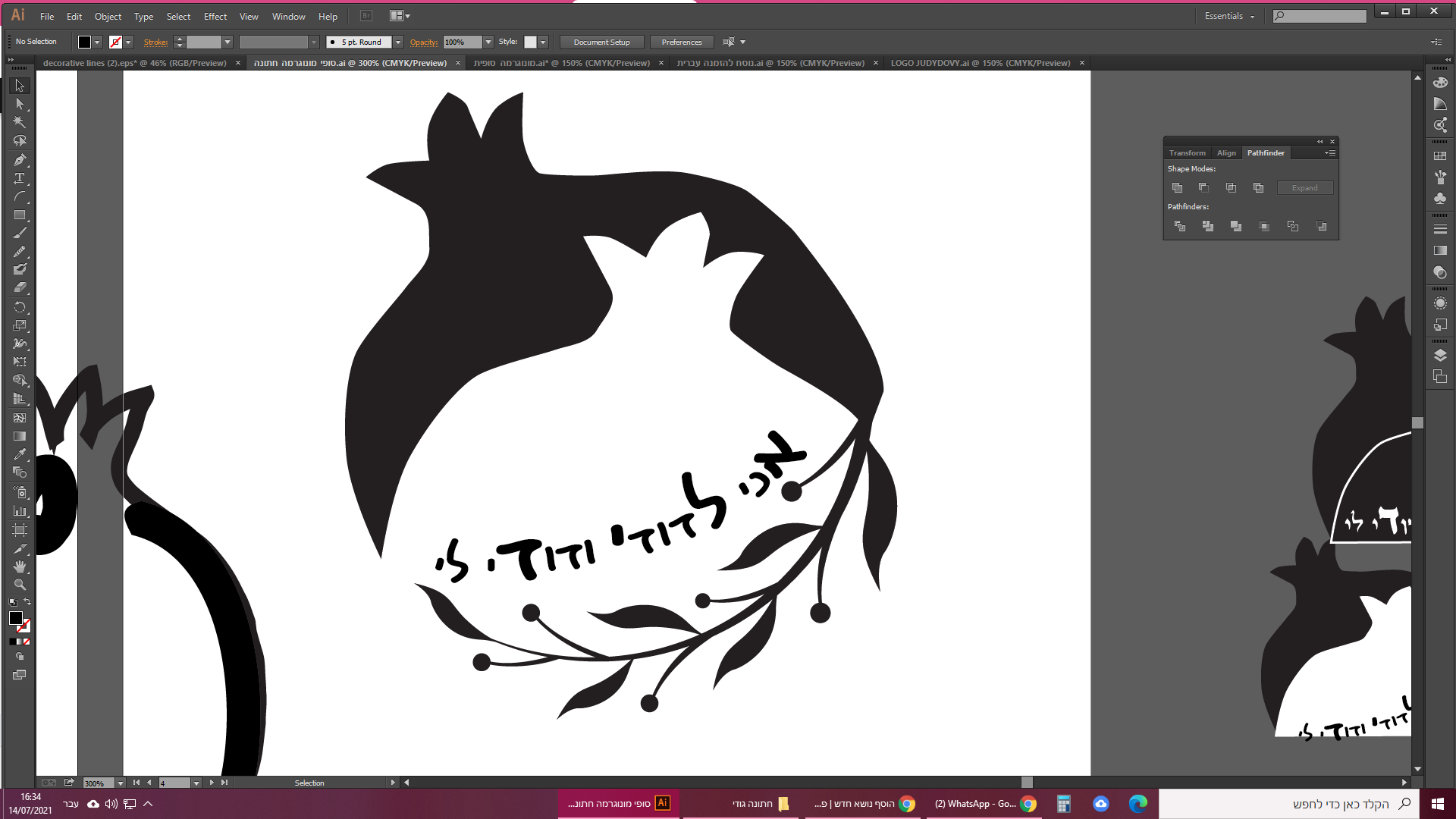Click the Preferences button
This screenshot has height=819, width=1456.
point(681,42)
